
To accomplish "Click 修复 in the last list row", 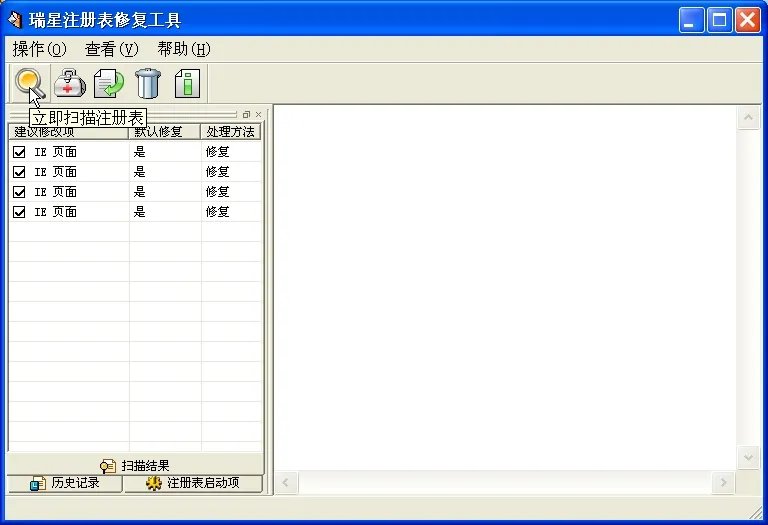I will [x=217, y=212].
